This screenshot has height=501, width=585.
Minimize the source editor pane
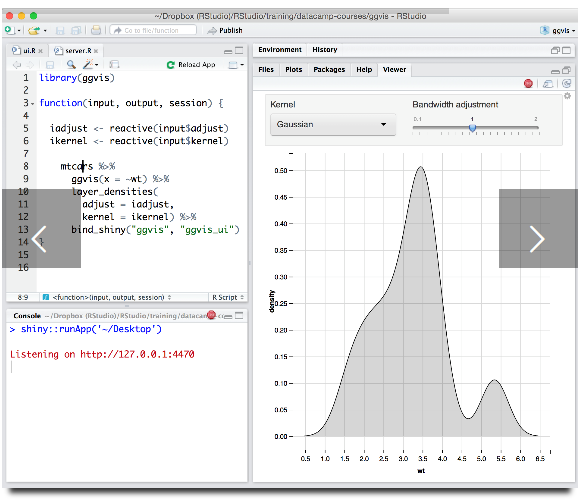point(228,51)
